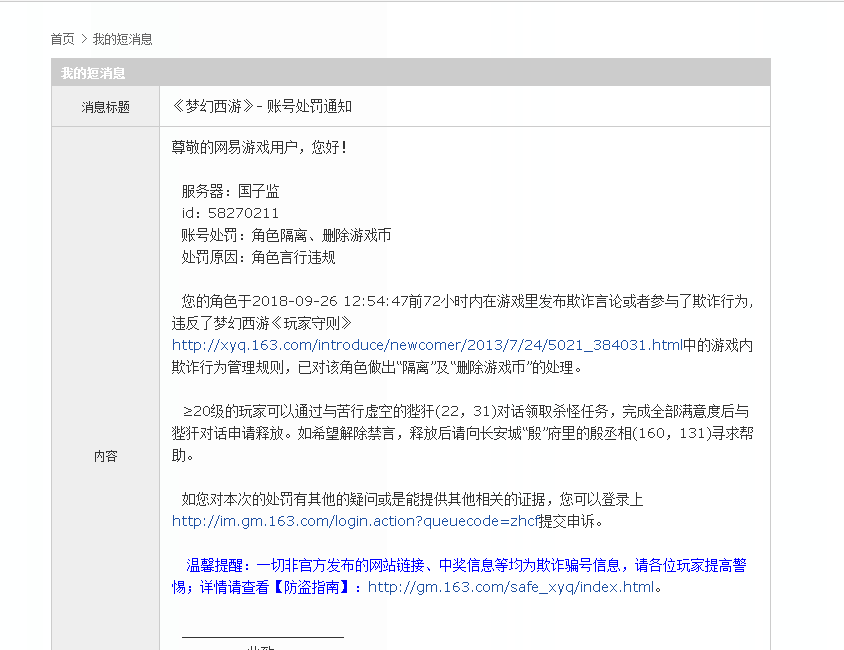Click the blue 温馨提醒 warning line

tap(466, 566)
